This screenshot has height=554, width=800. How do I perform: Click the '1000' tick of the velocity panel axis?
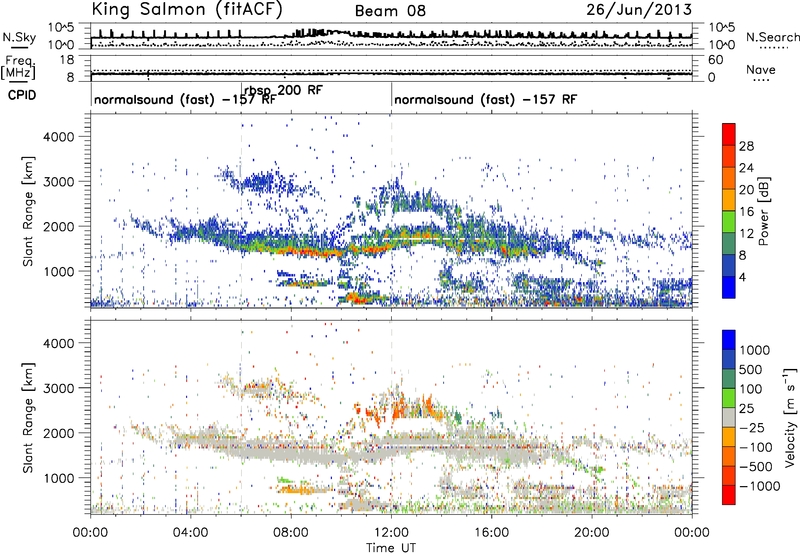[x=59, y=478]
